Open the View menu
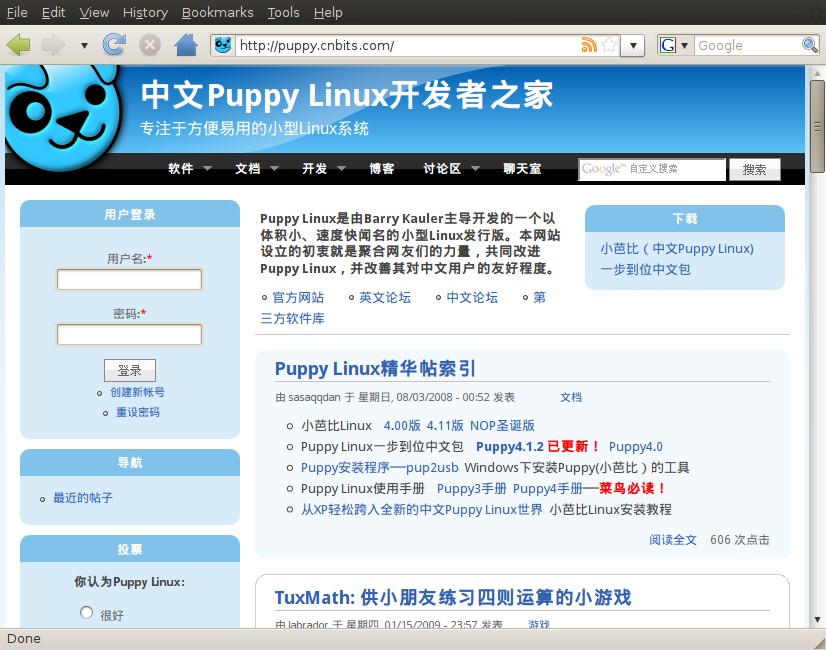 tap(94, 12)
